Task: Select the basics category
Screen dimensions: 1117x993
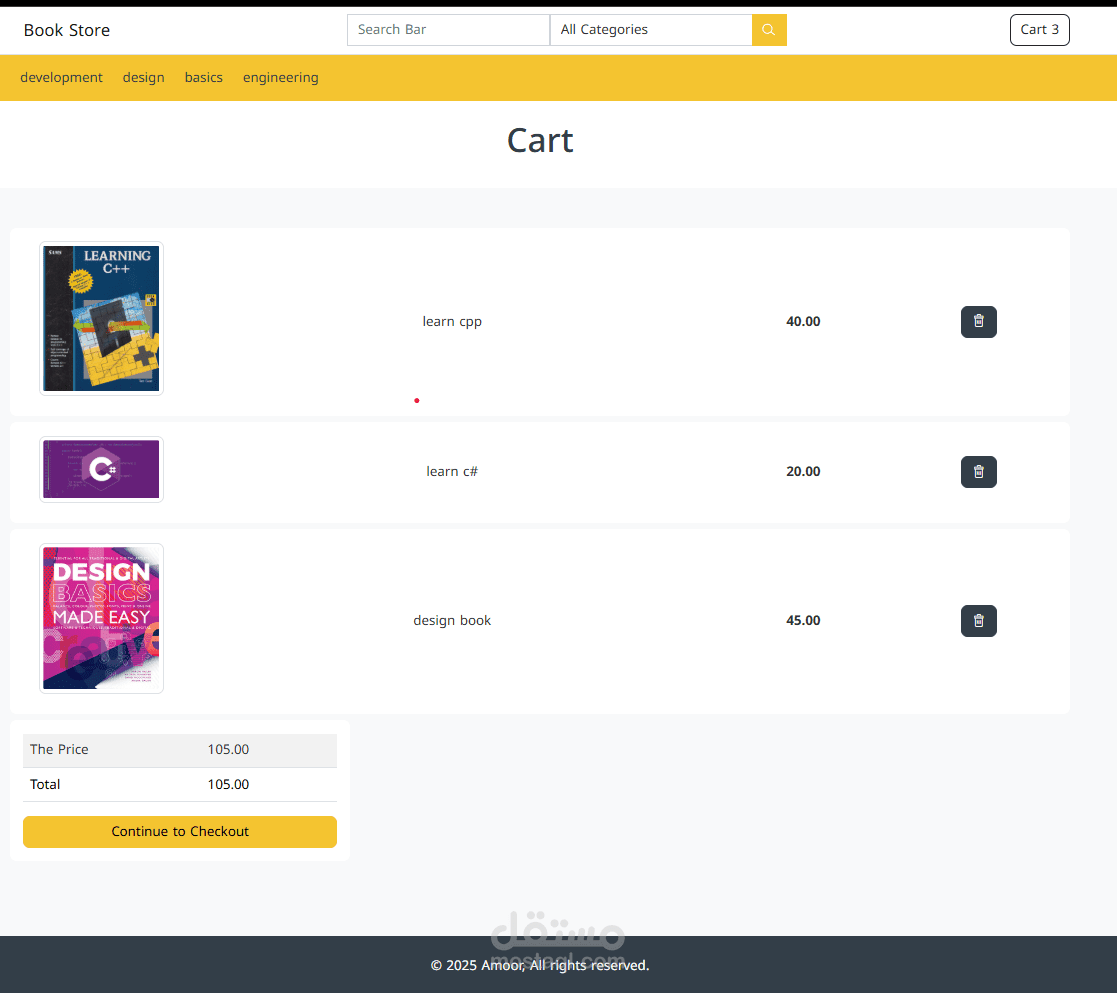Action: (204, 77)
